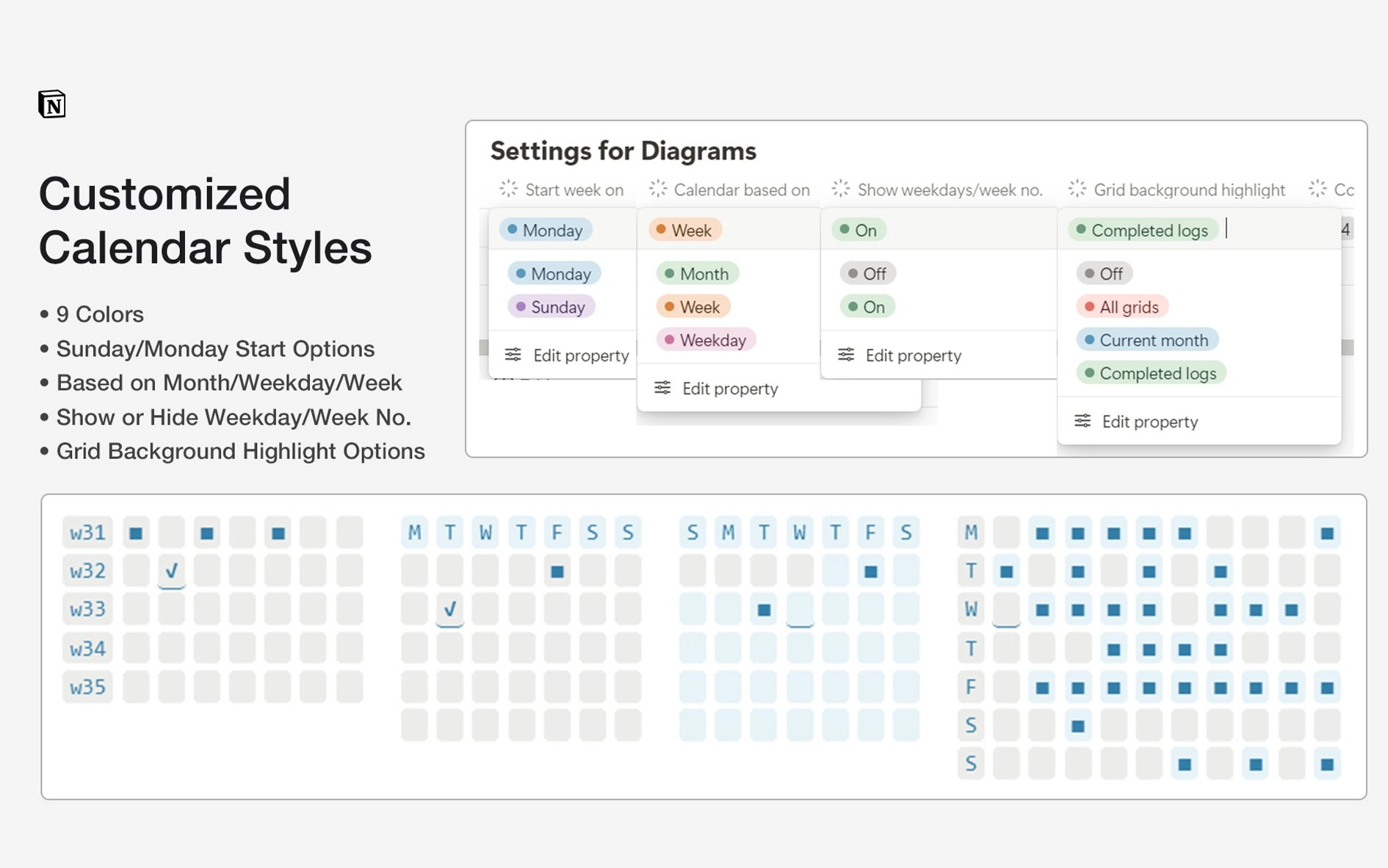The image size is (1388, 868).
Task: Click sliders icon under Sunday option
Action: click(513, 355)
